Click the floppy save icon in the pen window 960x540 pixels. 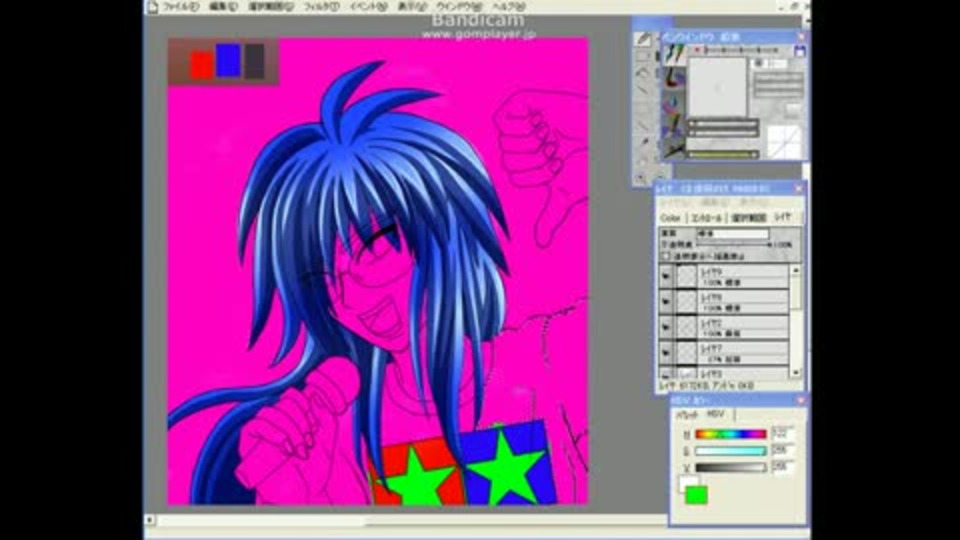tap(799, 52)
